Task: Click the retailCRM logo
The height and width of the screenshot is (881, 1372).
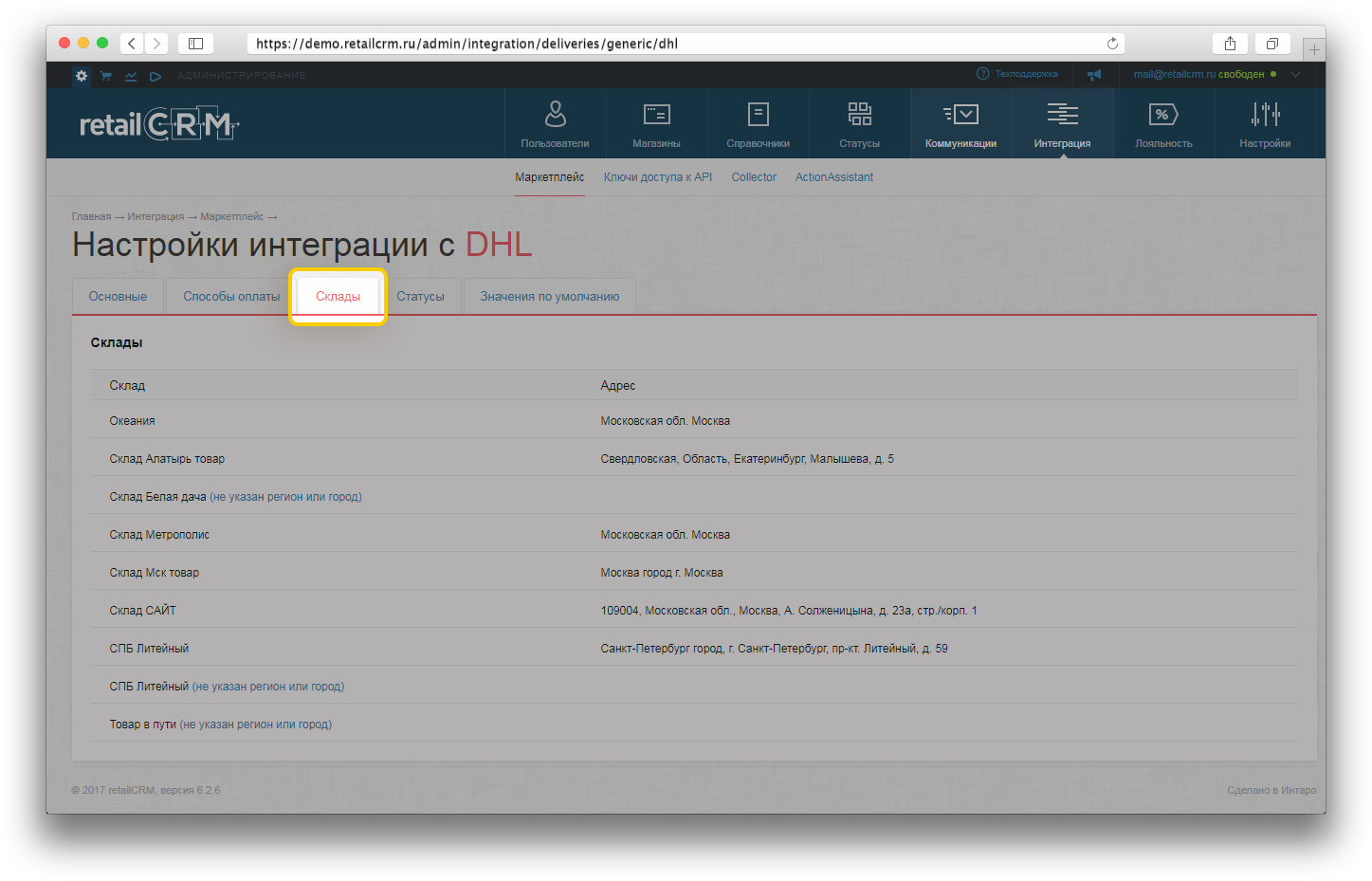Action: coord(158,124)
